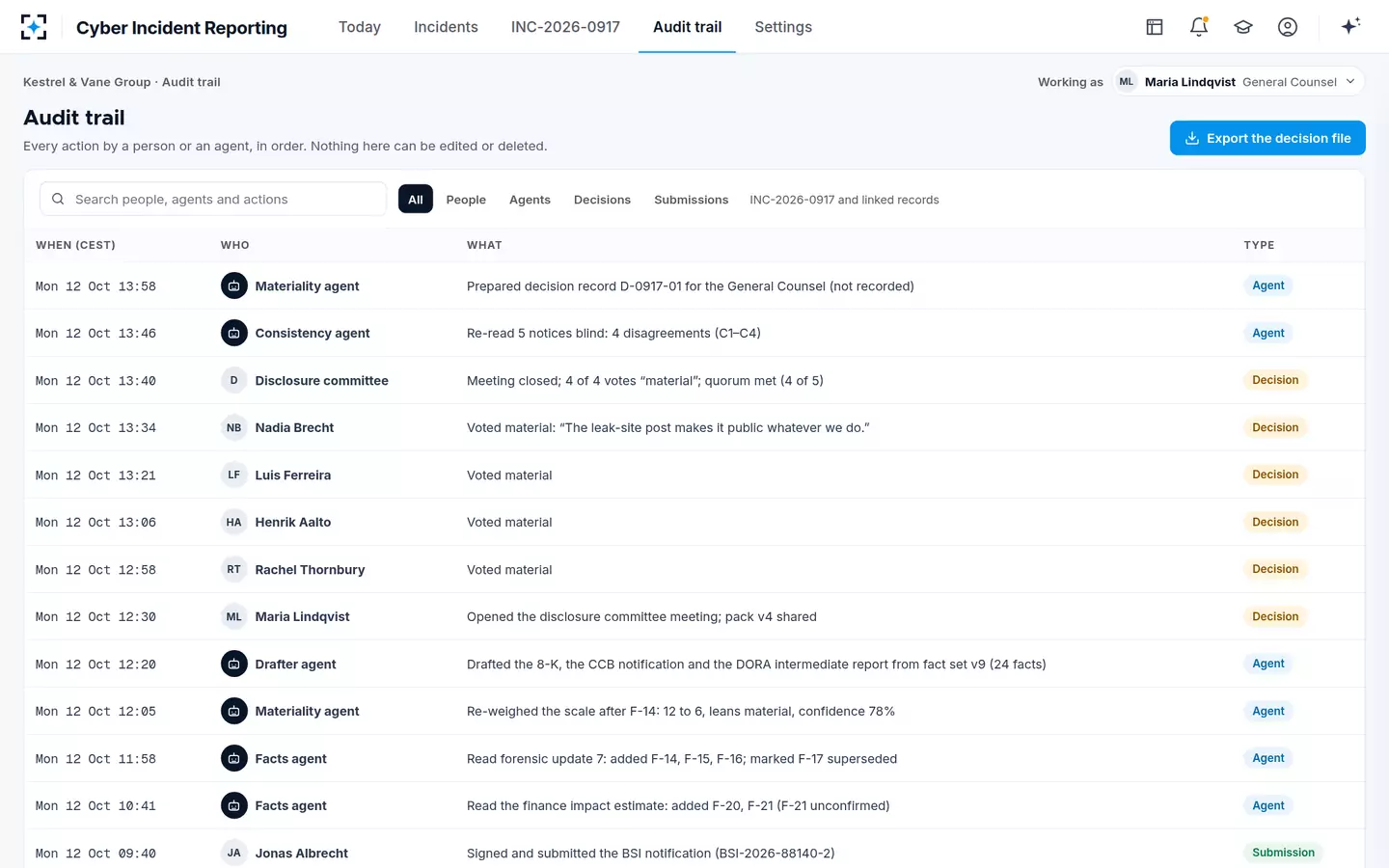
Task: Click the Facts agent bot icon at 10:41
Action: coord(233,805)
